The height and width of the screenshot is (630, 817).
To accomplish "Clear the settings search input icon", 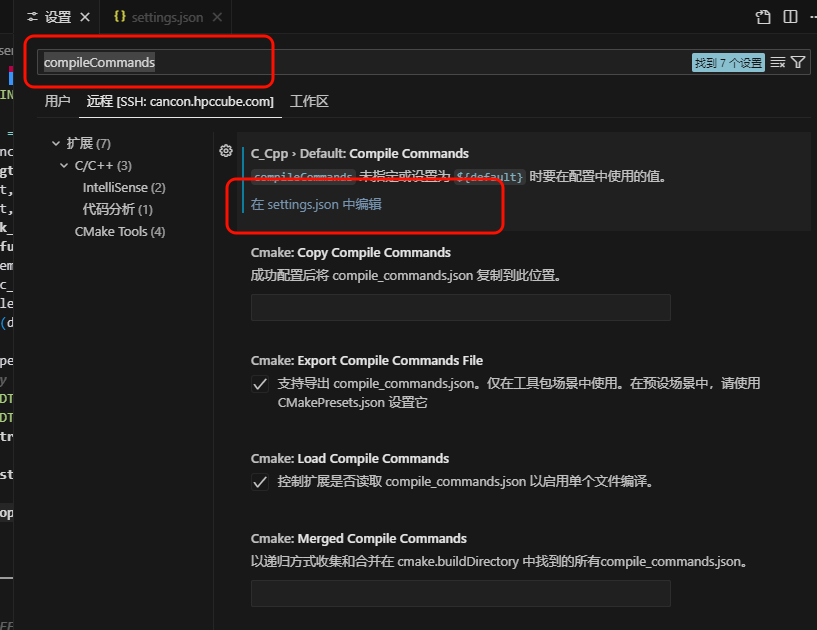I will 777,63.
